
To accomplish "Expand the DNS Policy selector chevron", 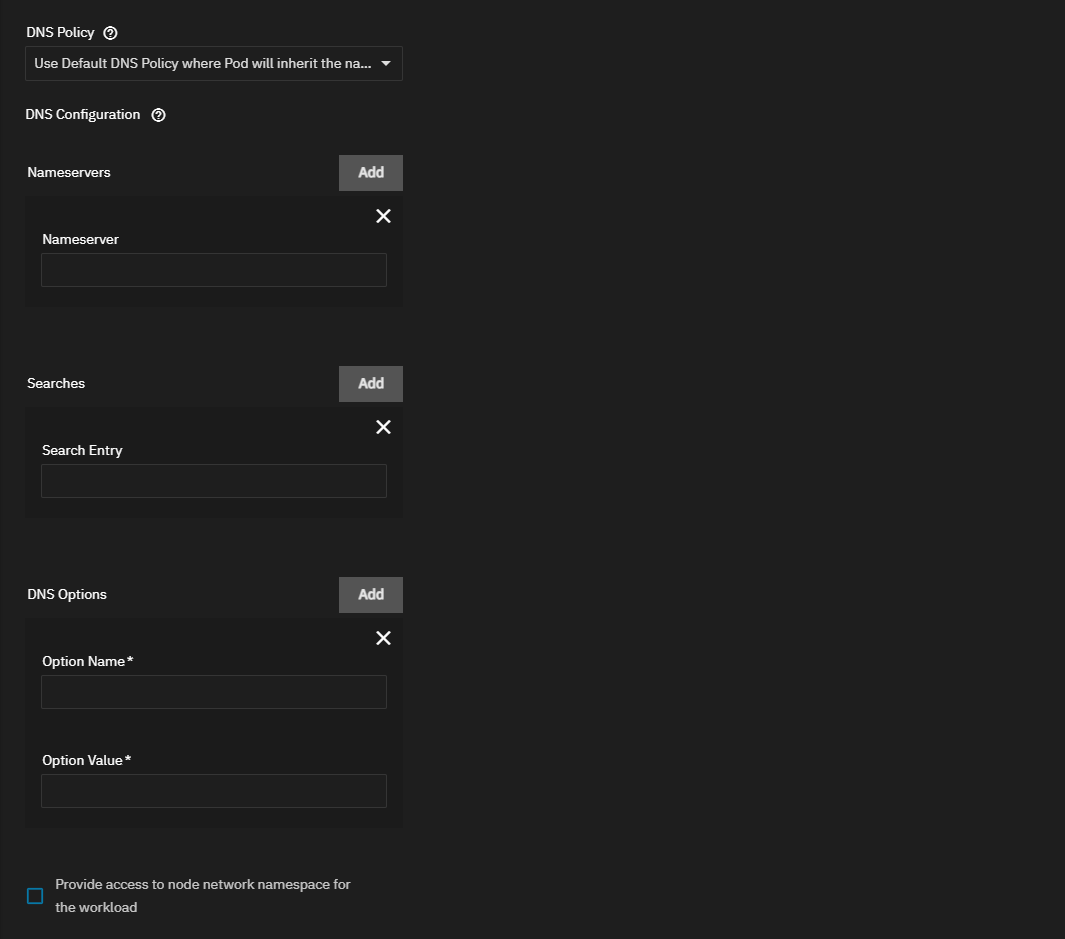I will (x=386, y=63).
